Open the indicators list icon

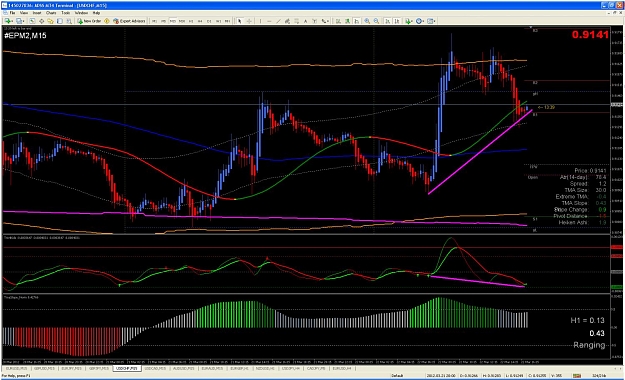click(408, 21)
